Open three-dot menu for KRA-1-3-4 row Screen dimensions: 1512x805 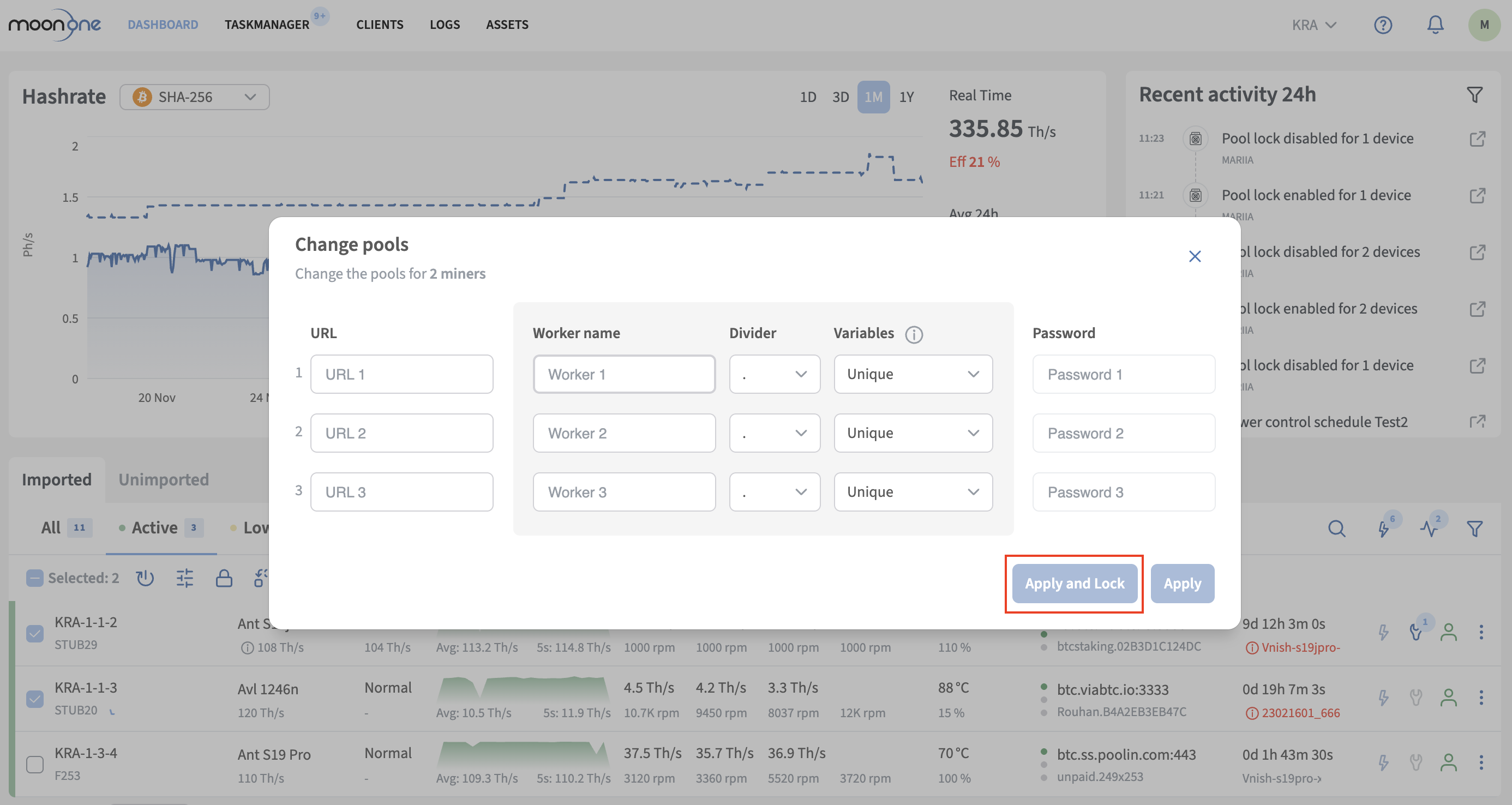coord(1480,763)
